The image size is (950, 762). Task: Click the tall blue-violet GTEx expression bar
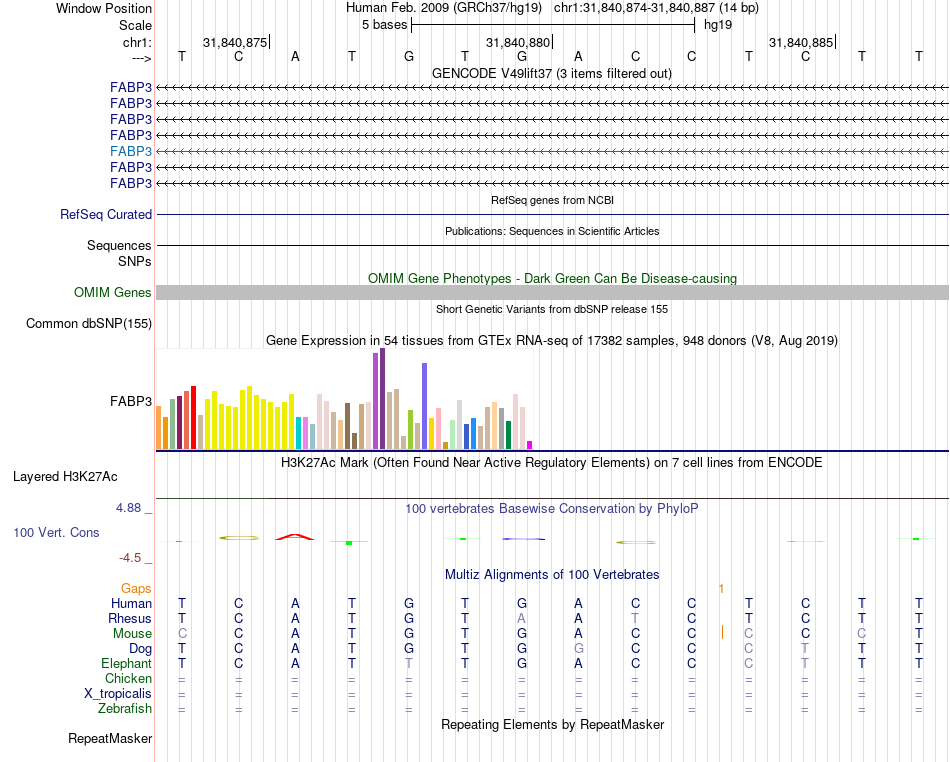pyautogui.click(x=425, y=406)
